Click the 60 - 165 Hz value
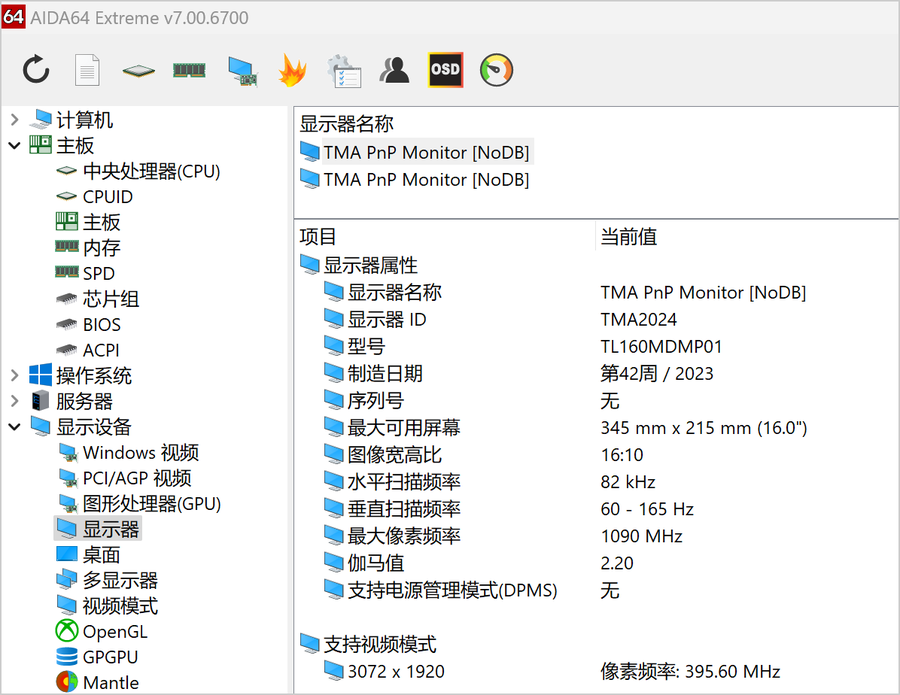 647,508
